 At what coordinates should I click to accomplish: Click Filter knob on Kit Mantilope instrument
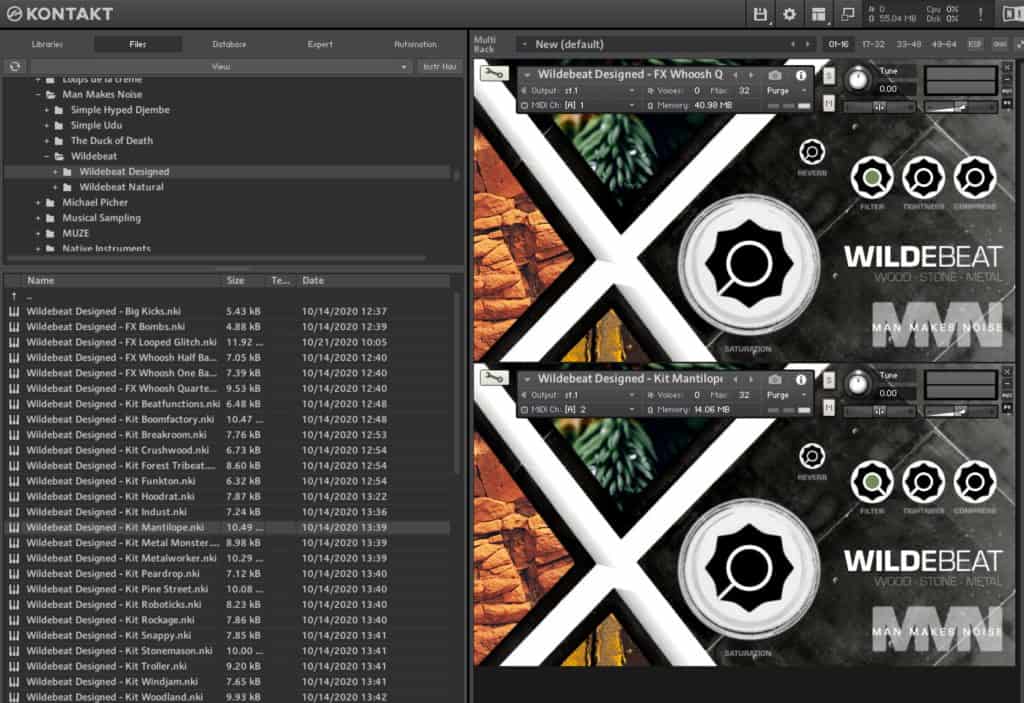[x=872, y=482]
